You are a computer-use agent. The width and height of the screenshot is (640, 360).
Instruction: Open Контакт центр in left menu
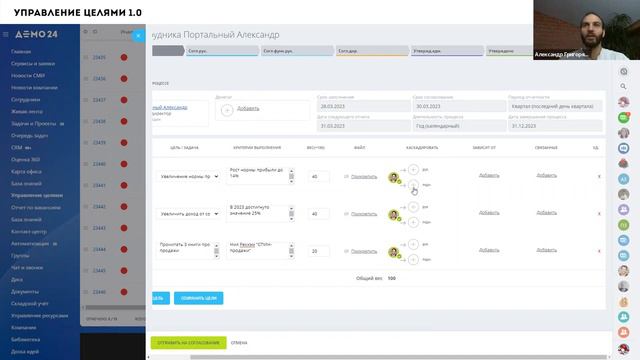click(29, 231)
